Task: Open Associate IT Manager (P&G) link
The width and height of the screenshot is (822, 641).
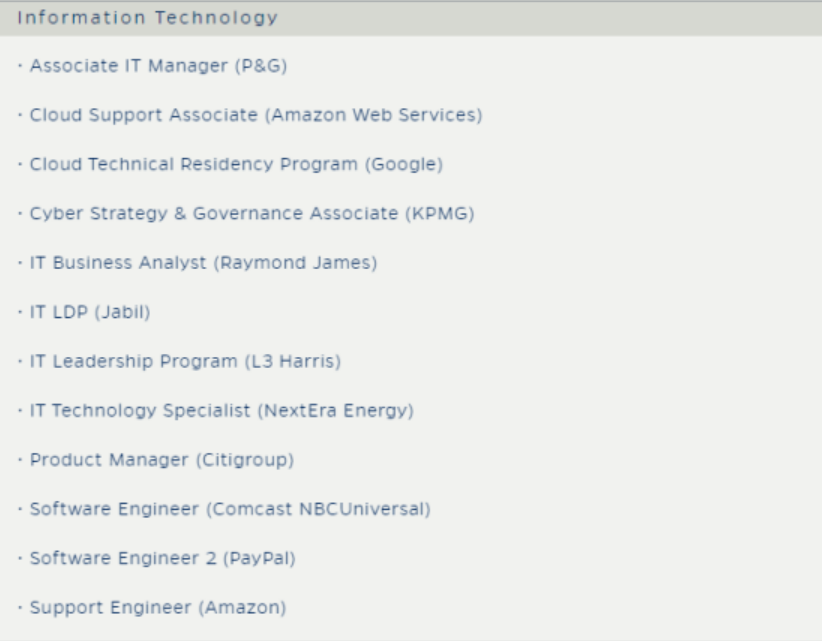Action: click(160, 67)
